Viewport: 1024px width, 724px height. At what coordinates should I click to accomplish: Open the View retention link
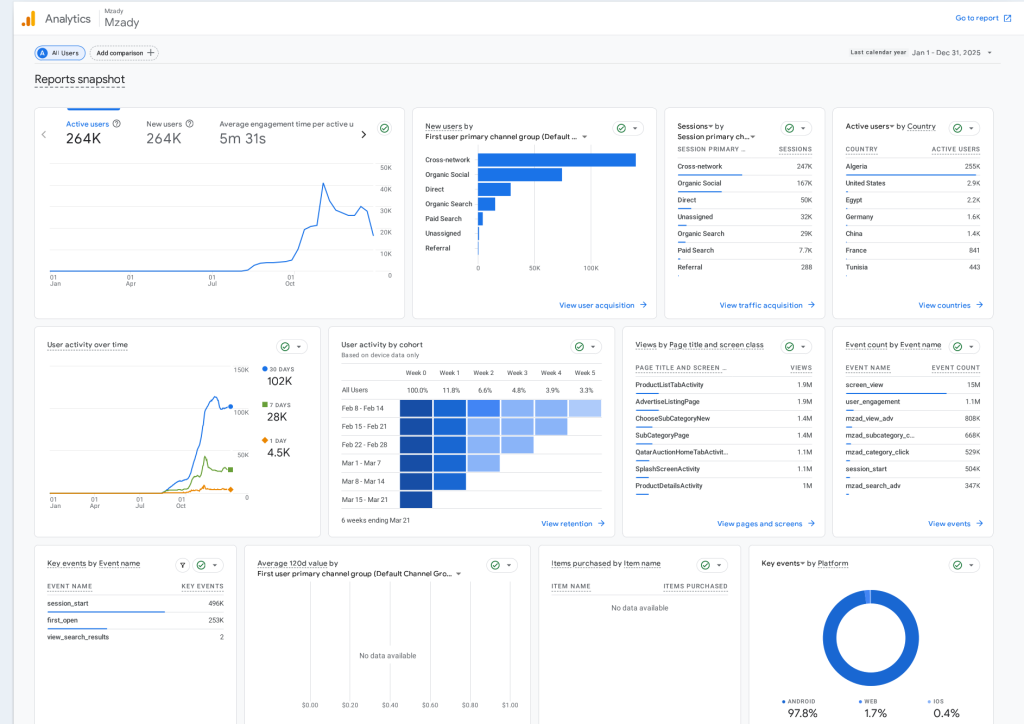point(573,523)
